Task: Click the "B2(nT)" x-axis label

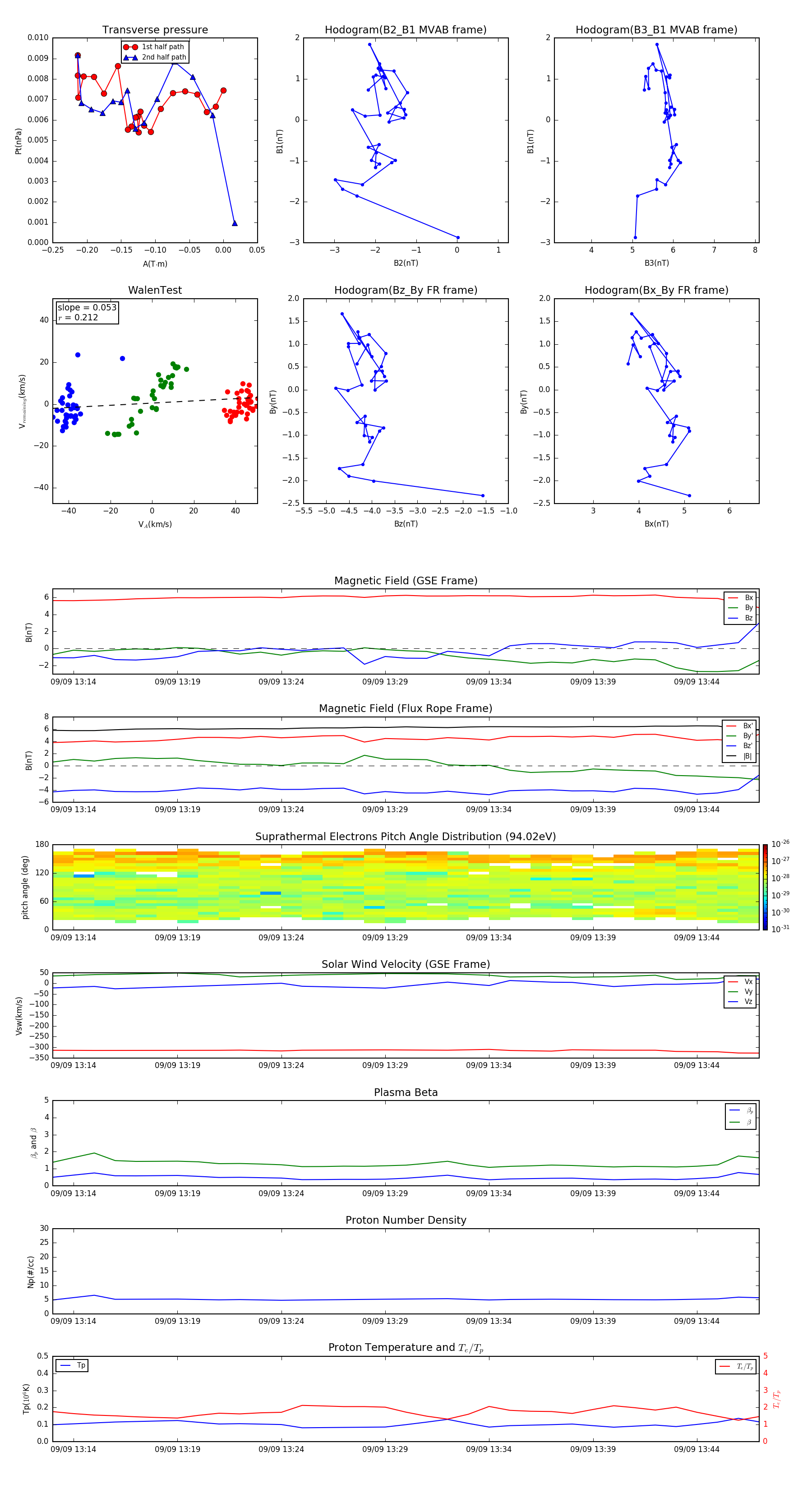Action: coord(406,263)
